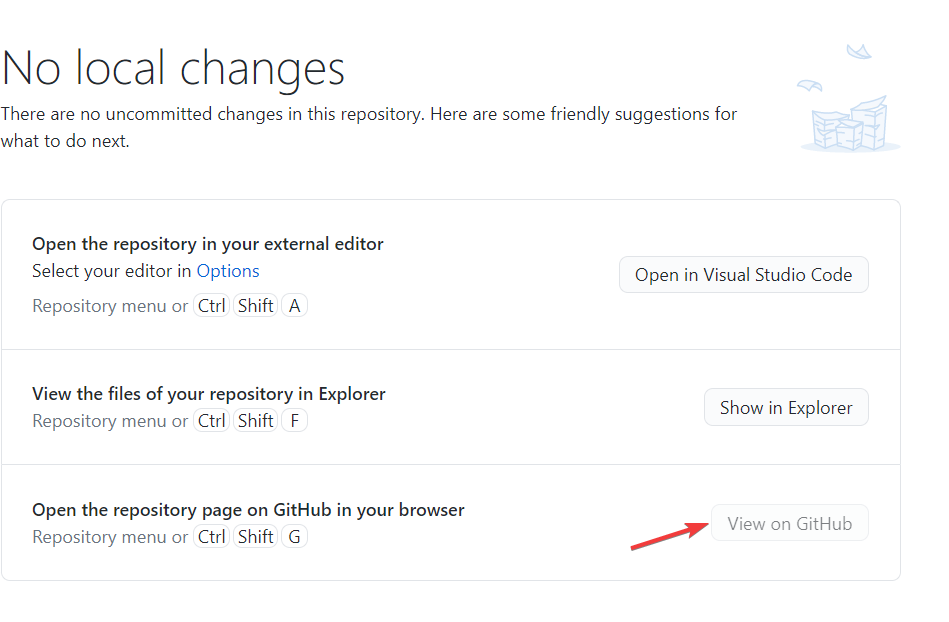Viewport: 949px width, 622px height.
Task: Click the Ctrl key badge next to Shift A
Action: point(211,305)
